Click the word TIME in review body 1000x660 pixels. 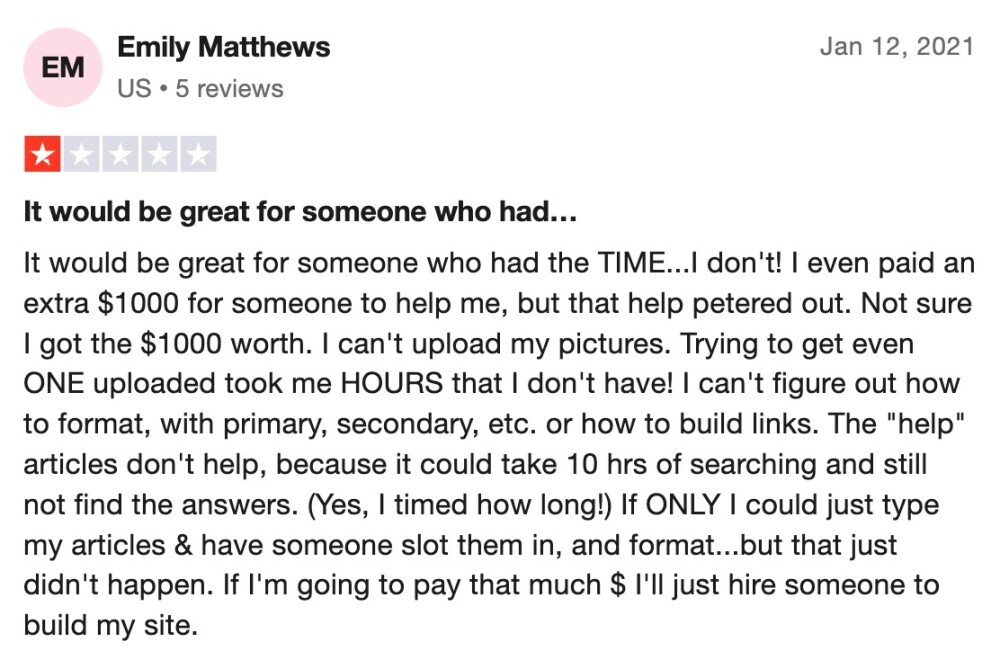coord(630,263)
